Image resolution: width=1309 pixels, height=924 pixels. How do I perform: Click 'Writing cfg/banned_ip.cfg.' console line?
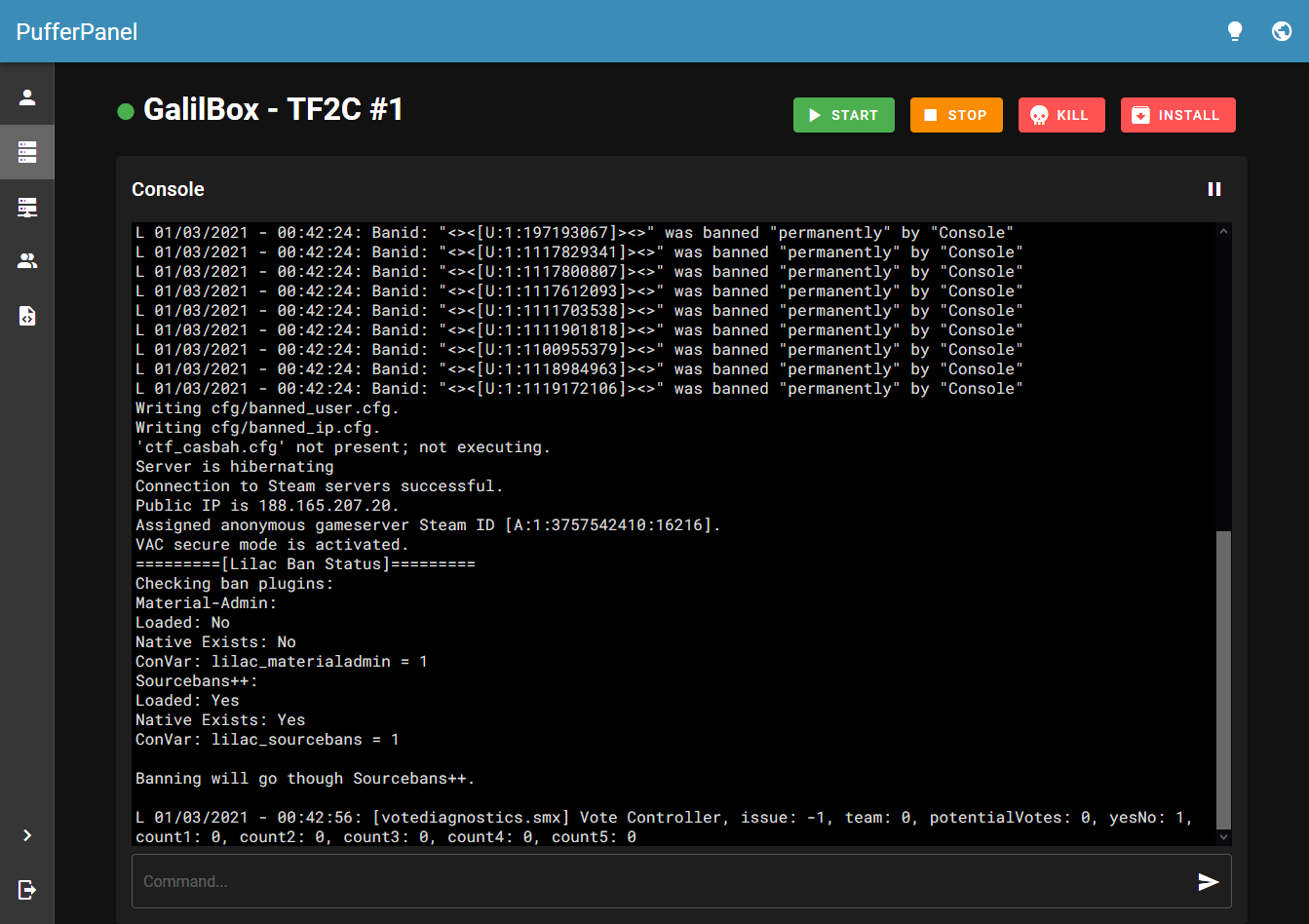pyautogui.click(x=257, y=427)
